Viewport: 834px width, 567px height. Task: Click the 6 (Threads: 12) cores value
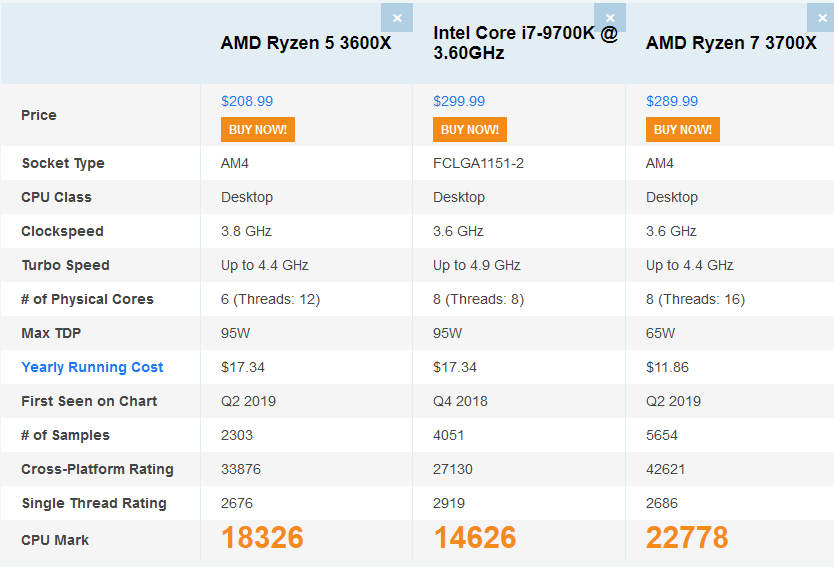[270, 299]
